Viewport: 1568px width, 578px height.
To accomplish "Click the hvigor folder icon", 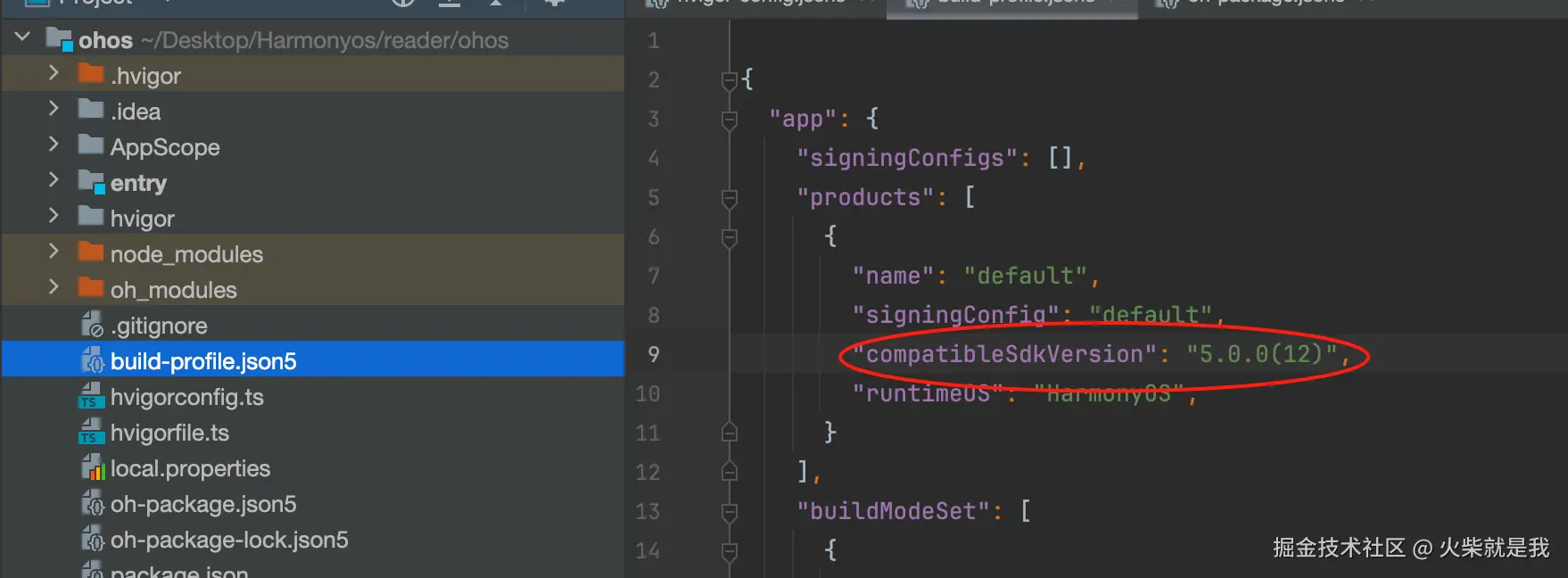I will [91, 216].
